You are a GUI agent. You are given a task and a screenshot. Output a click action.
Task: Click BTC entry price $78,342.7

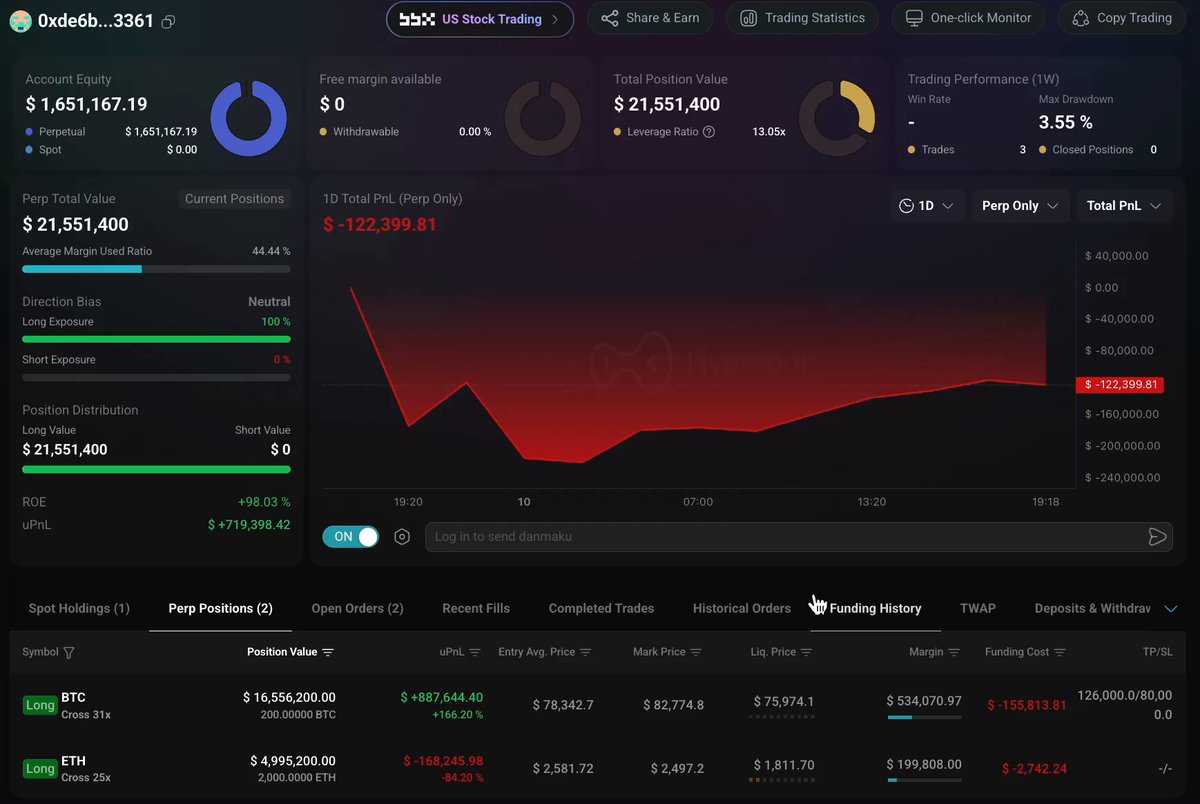click(563, 705)
